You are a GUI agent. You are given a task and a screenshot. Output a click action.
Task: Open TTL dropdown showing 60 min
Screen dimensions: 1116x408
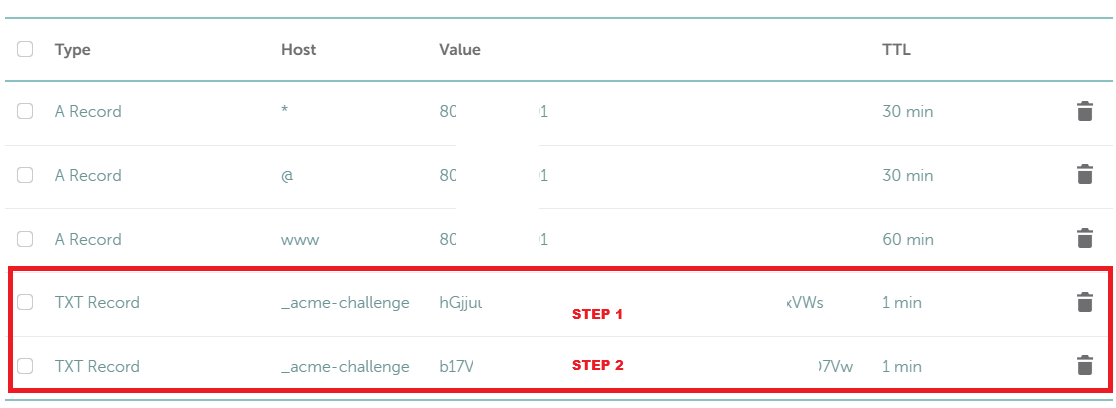click(907, 239)
